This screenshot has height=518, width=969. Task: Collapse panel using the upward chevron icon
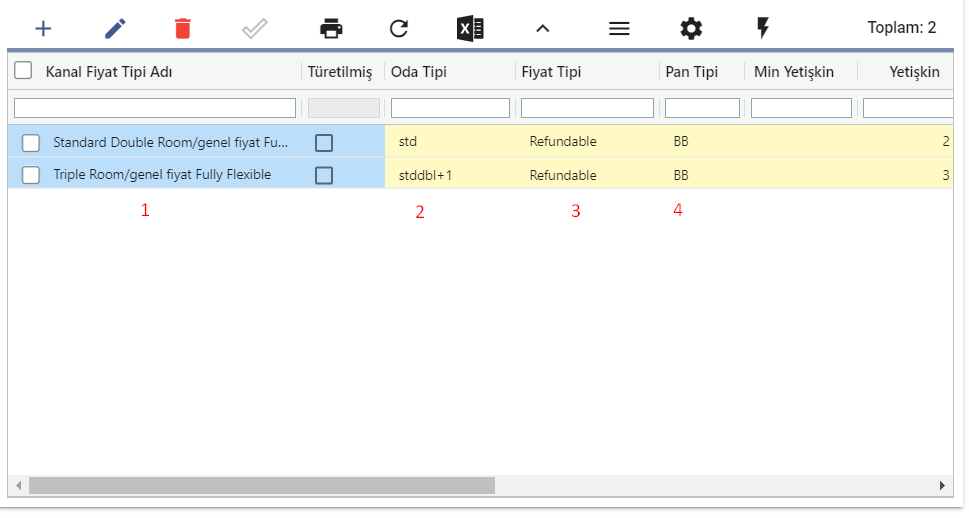(x=543, y=28)
